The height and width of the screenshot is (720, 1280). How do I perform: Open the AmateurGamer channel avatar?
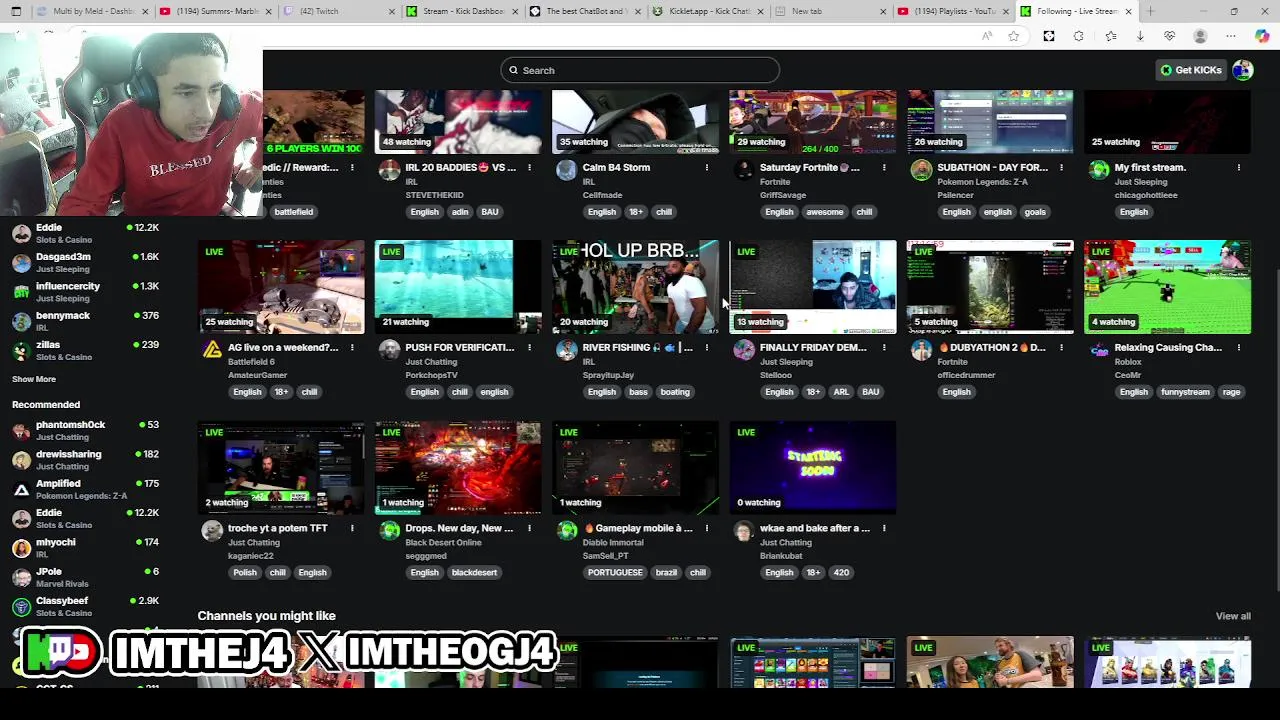[x=212, y=350]
